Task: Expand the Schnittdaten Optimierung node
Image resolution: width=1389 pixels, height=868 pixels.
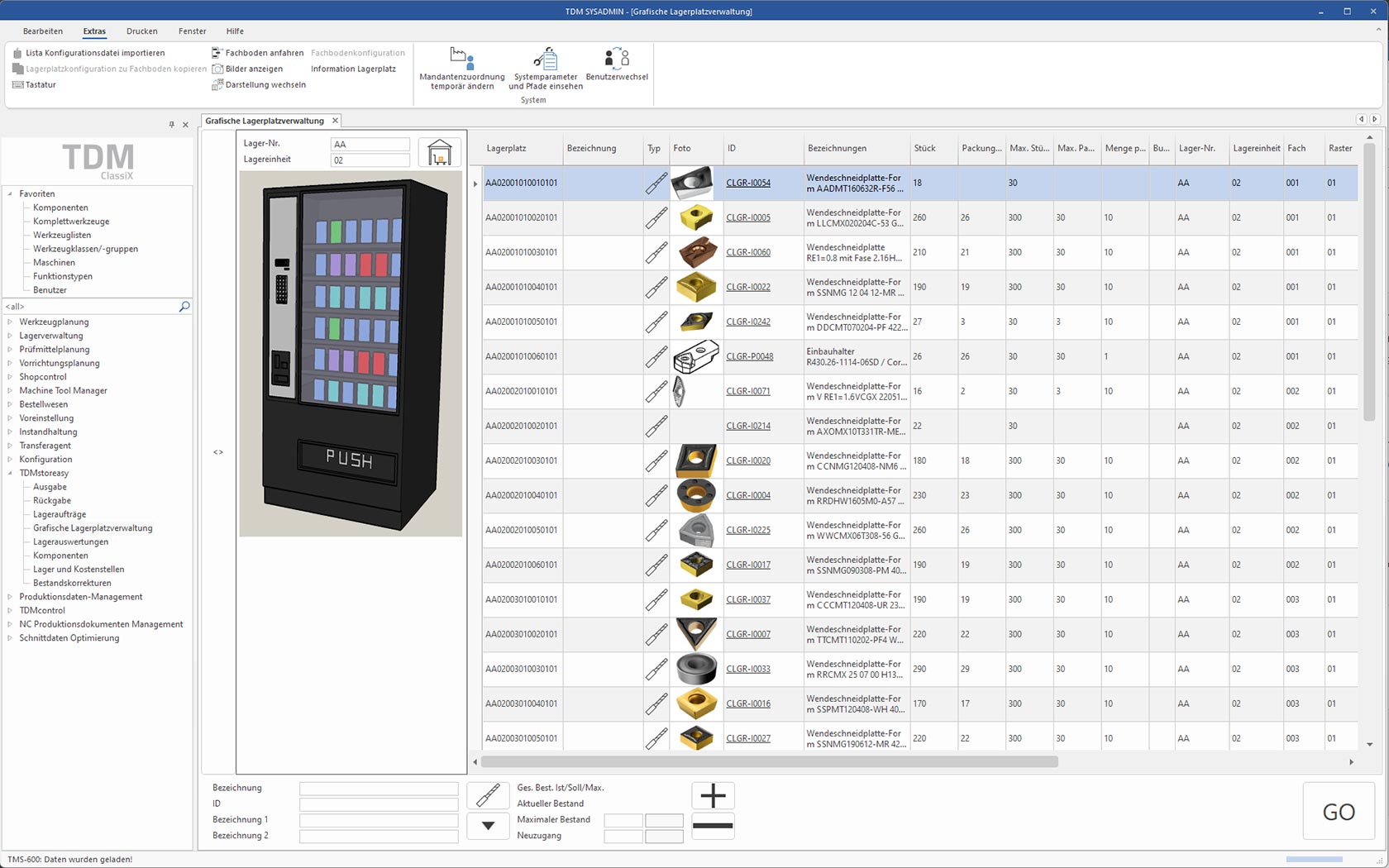Action: (x=10, y=638)
